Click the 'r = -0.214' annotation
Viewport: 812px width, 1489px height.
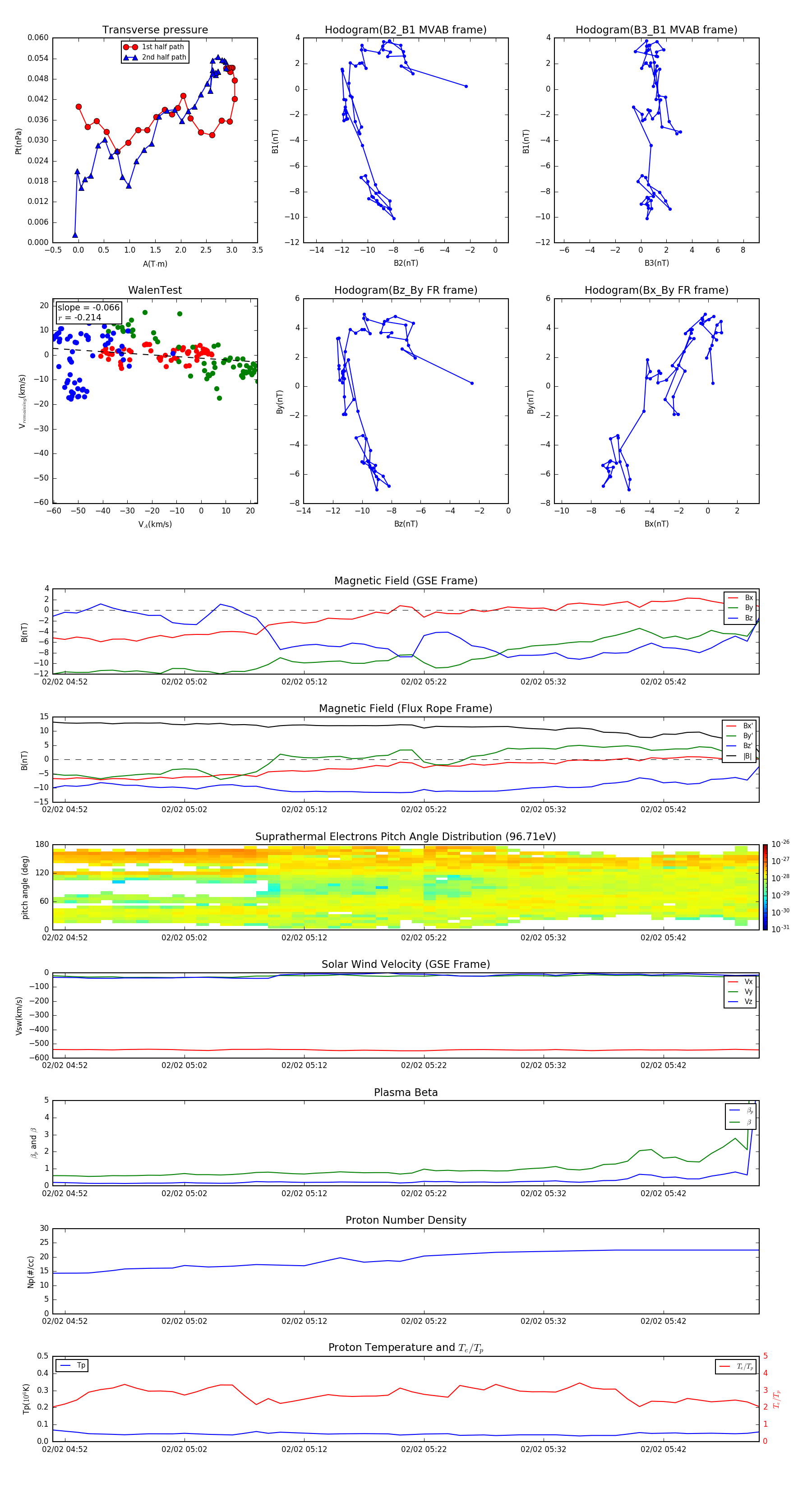pos(80,317)
